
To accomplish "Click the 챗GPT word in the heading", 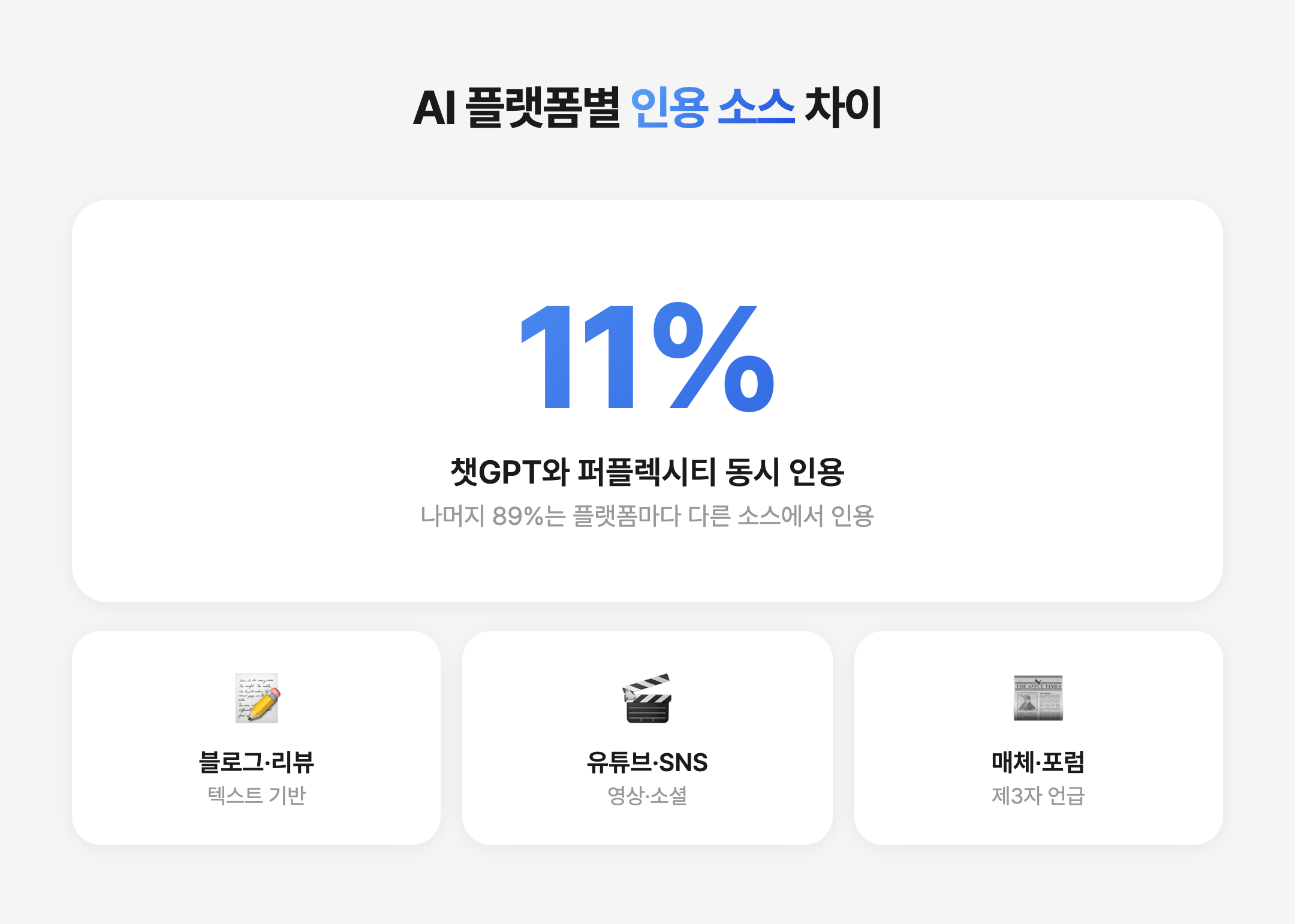I will 496,472.
